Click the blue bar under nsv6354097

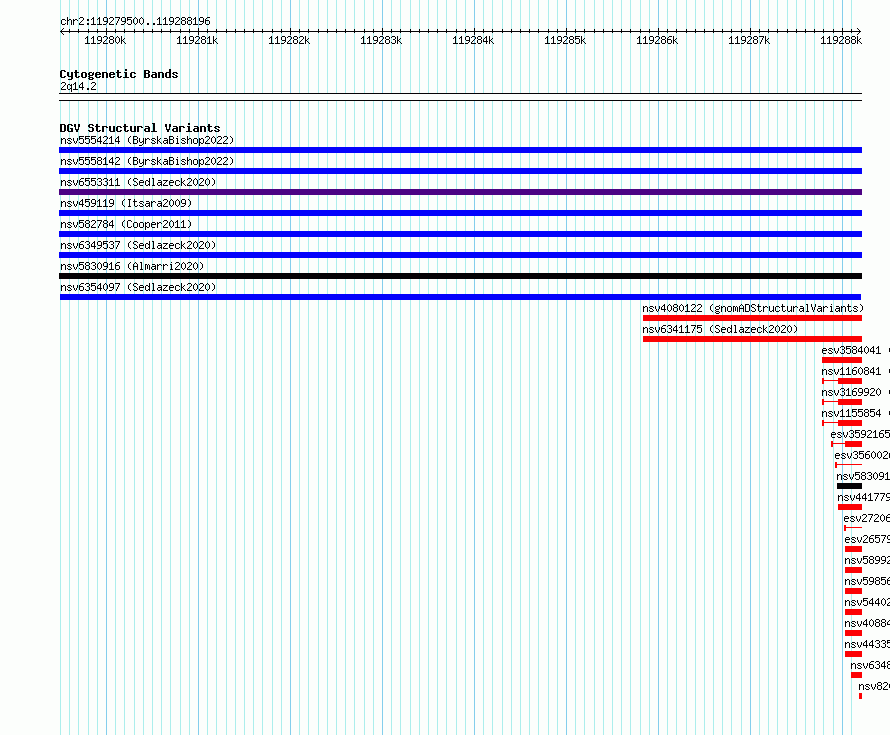(460, 297)
